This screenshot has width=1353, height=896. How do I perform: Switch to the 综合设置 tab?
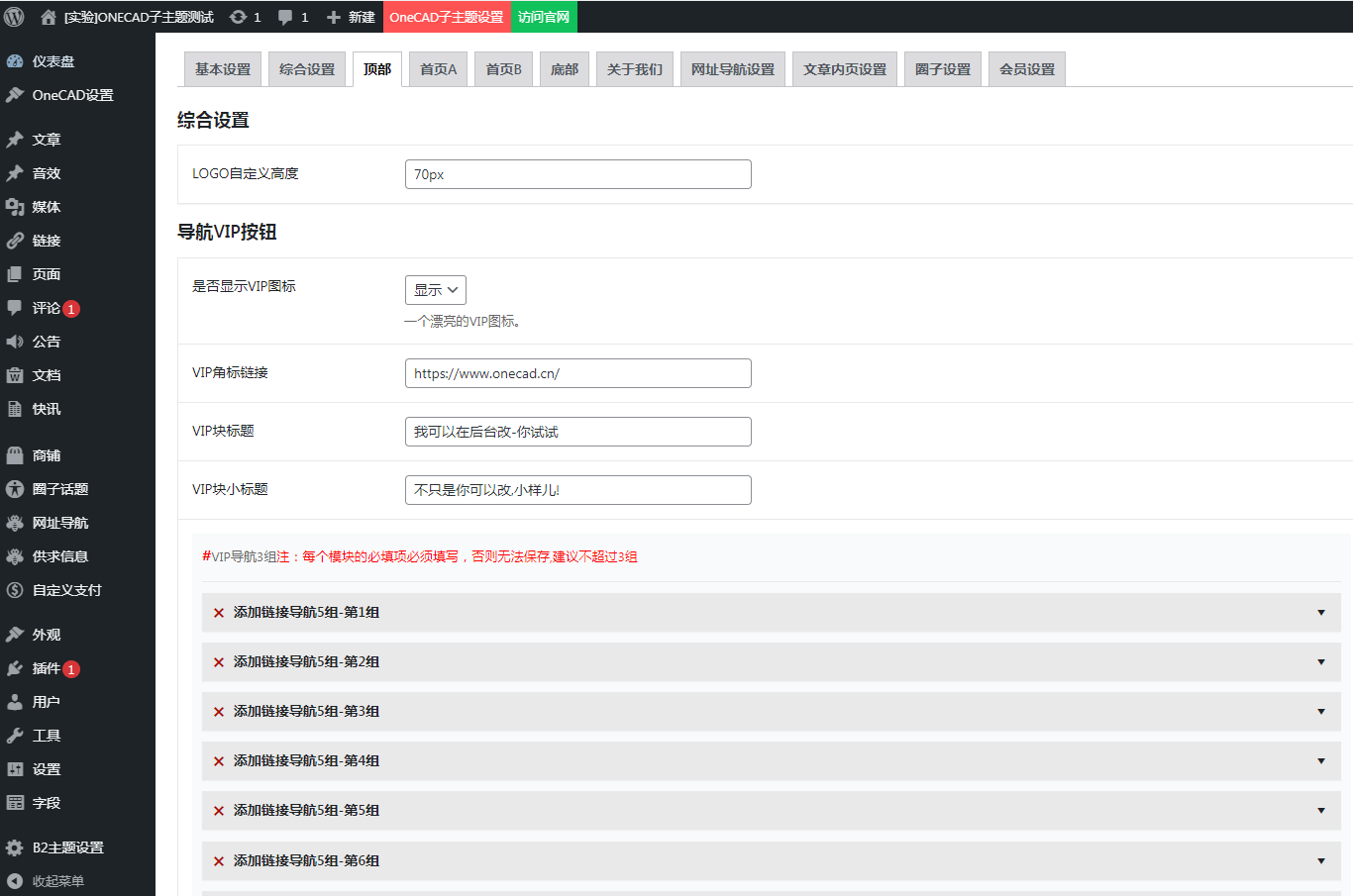[307, 69]
